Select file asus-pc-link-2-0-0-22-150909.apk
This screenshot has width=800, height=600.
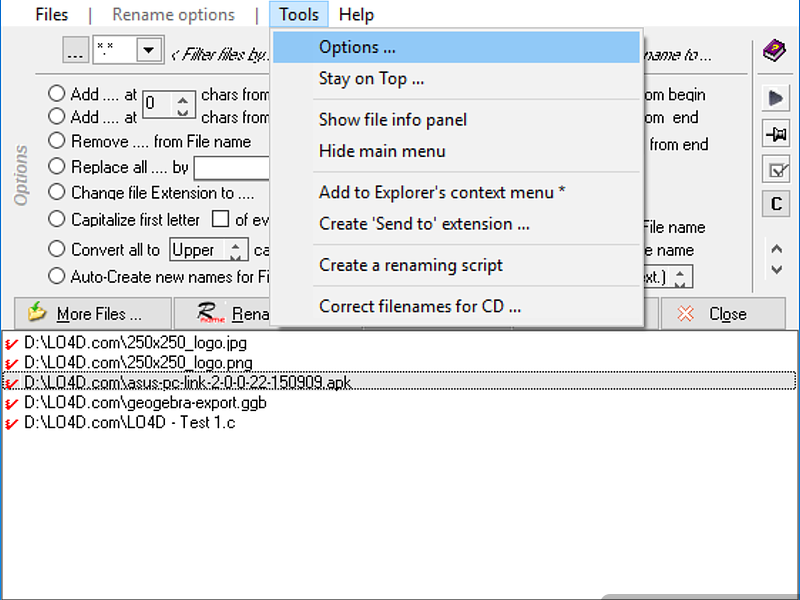click(x=399, y=382)
